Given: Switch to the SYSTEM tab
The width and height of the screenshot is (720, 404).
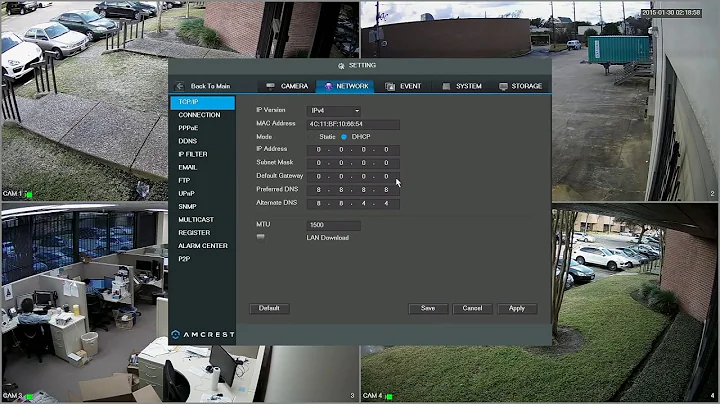Looking at the screenshot, I should [462, 86].
